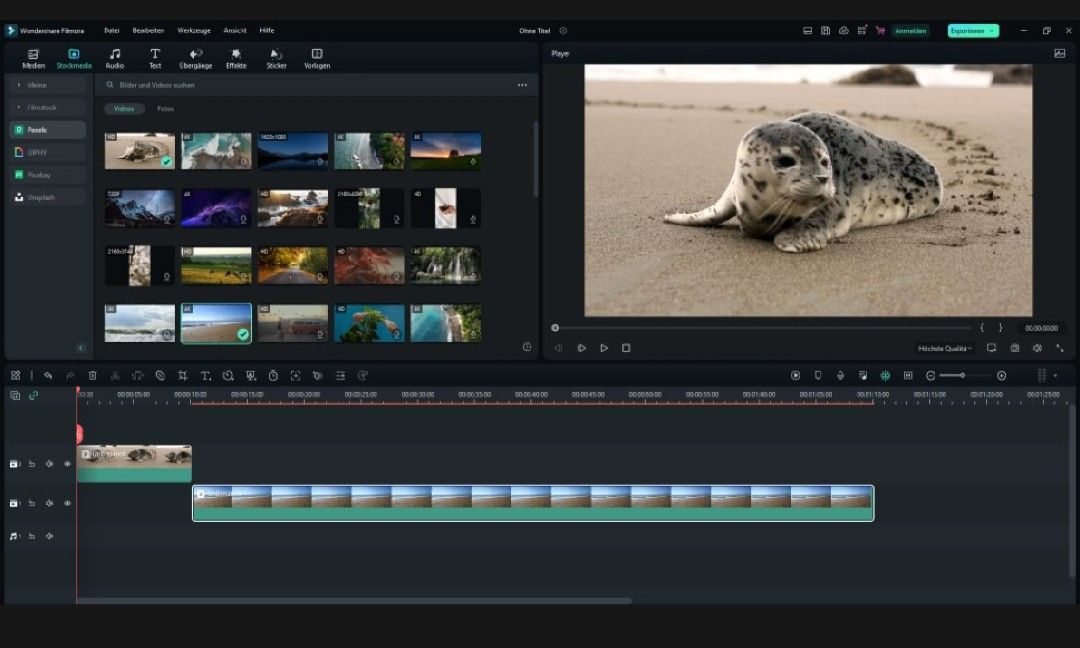
Task: Click the stopwatch speed icon
Action: point(273,375)
